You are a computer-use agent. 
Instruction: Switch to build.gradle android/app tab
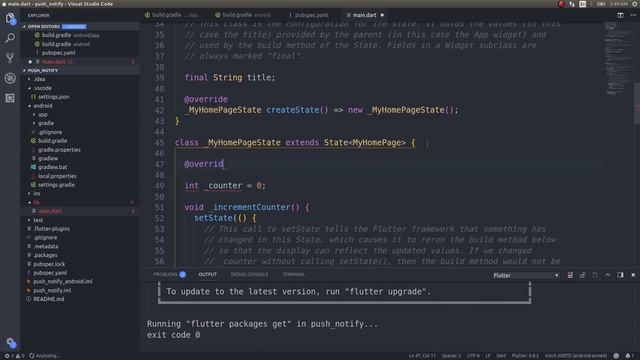coord(171,15)
